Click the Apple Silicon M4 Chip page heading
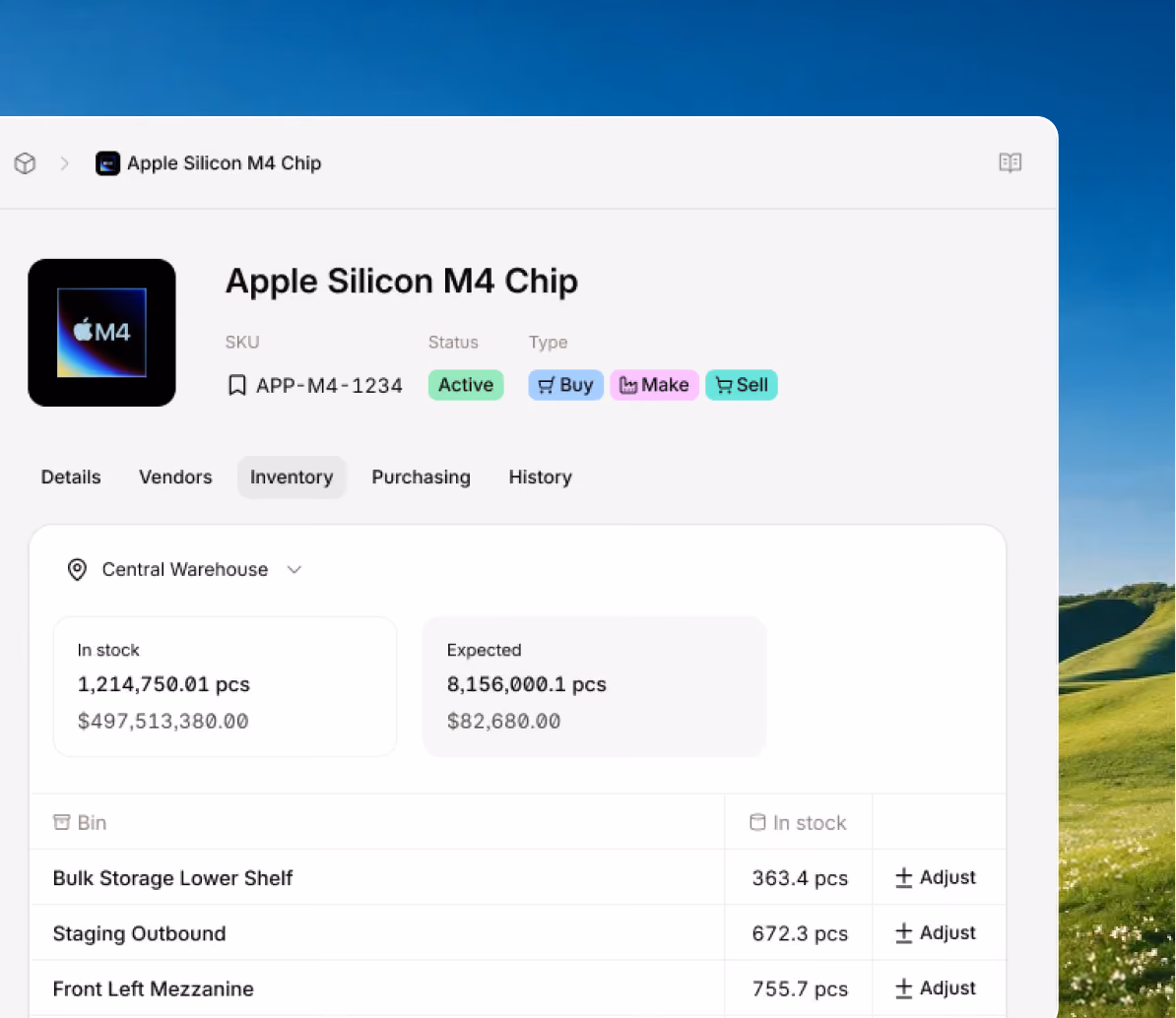The image size is (1176, 1018). pos(401,282)
